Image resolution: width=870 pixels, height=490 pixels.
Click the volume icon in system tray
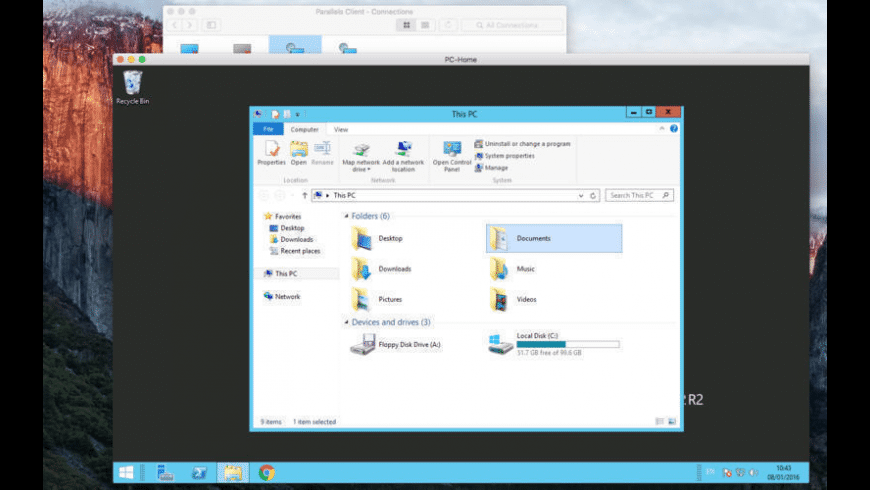point(753,472)
